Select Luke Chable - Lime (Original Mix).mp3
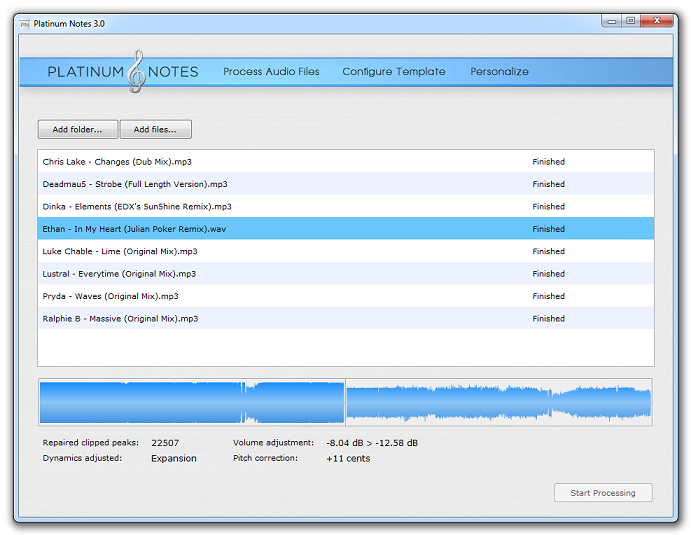The image size is (691, 535). (x=120, y=252)
